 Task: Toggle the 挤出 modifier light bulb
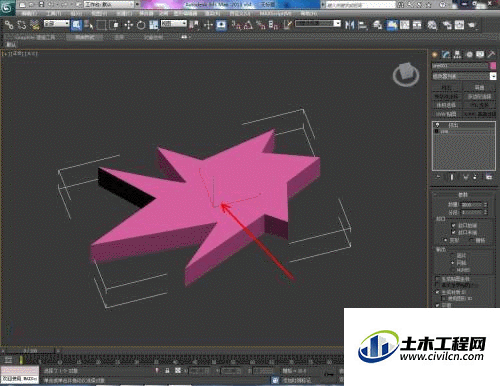pyautogui.click(x=437, y=125)
